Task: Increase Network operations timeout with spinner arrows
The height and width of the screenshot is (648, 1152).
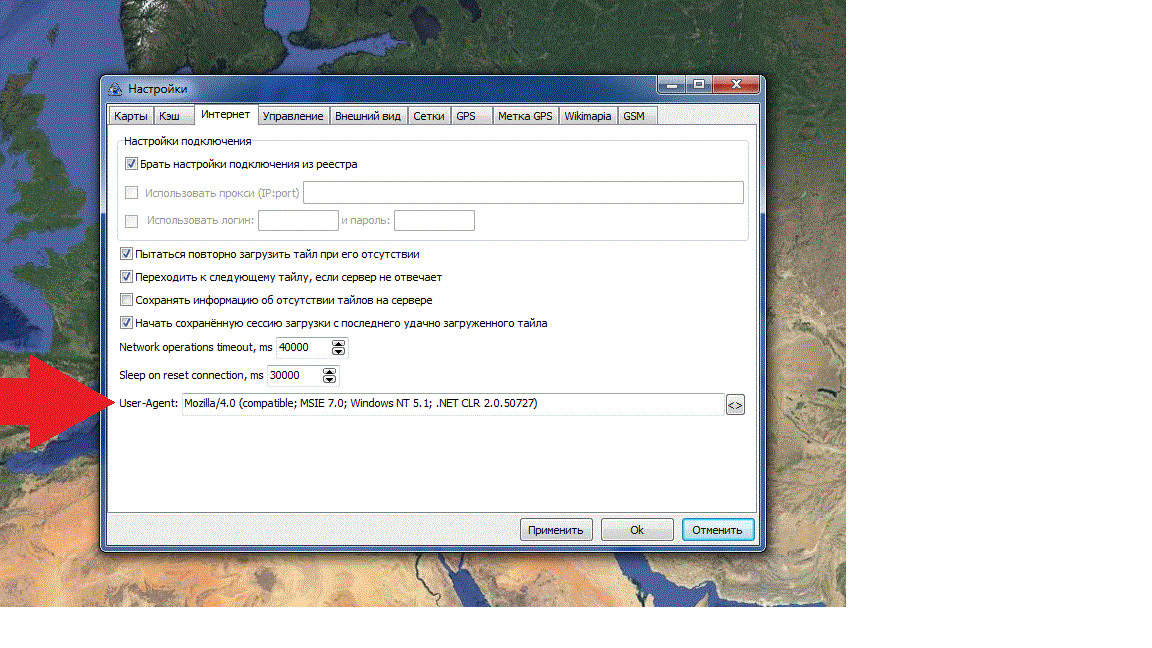Action: 338,344
